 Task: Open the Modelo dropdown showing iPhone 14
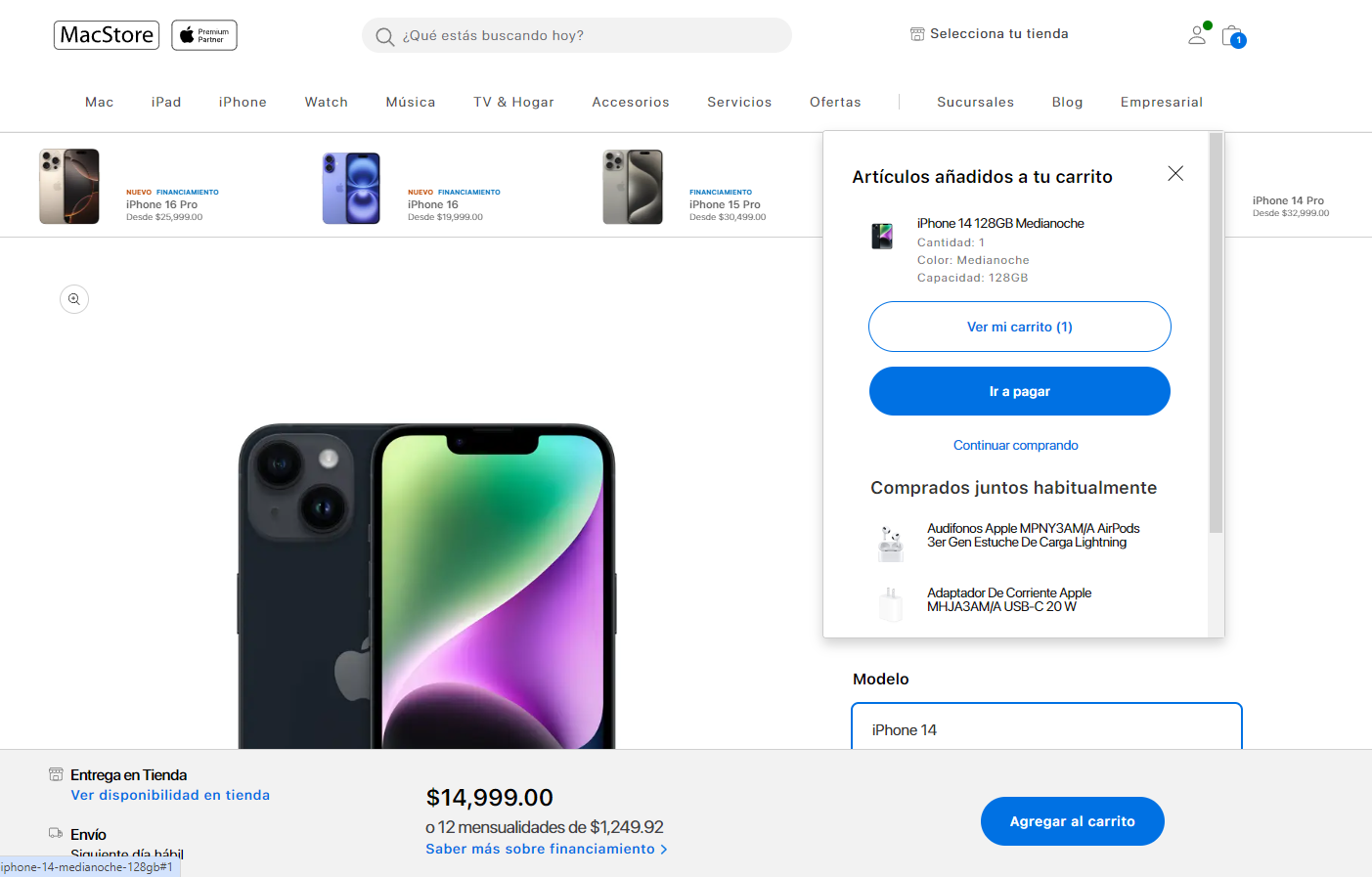tap(1046, 728)
